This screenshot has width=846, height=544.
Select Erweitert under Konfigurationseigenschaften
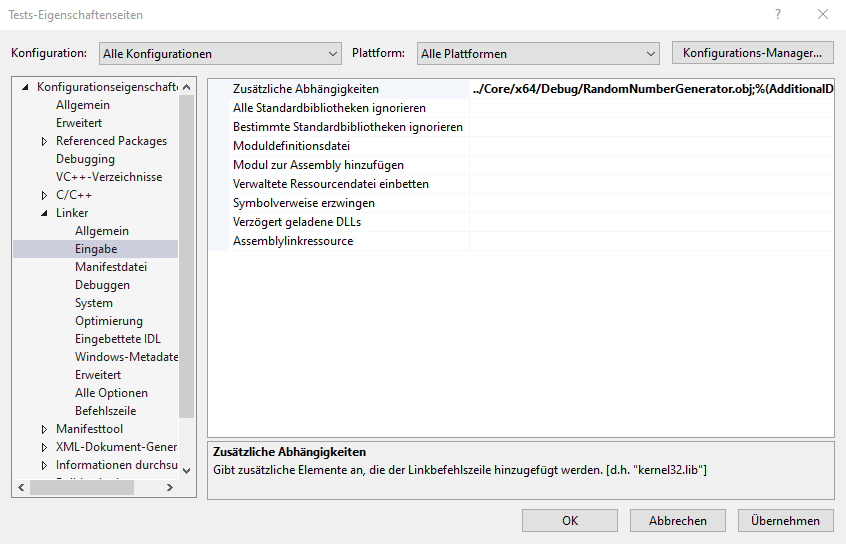(x=79, y=123)
